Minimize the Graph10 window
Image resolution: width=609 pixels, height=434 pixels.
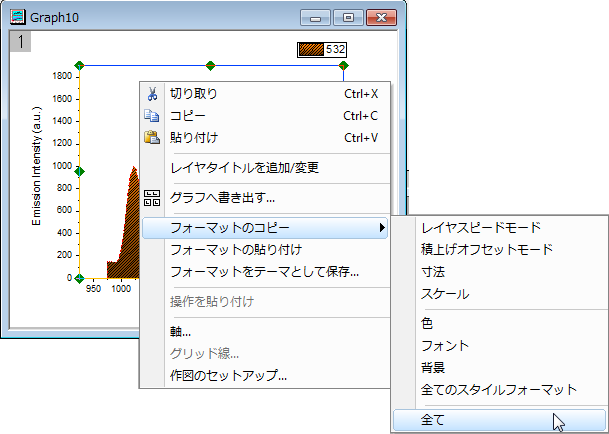tap(315, 18)
